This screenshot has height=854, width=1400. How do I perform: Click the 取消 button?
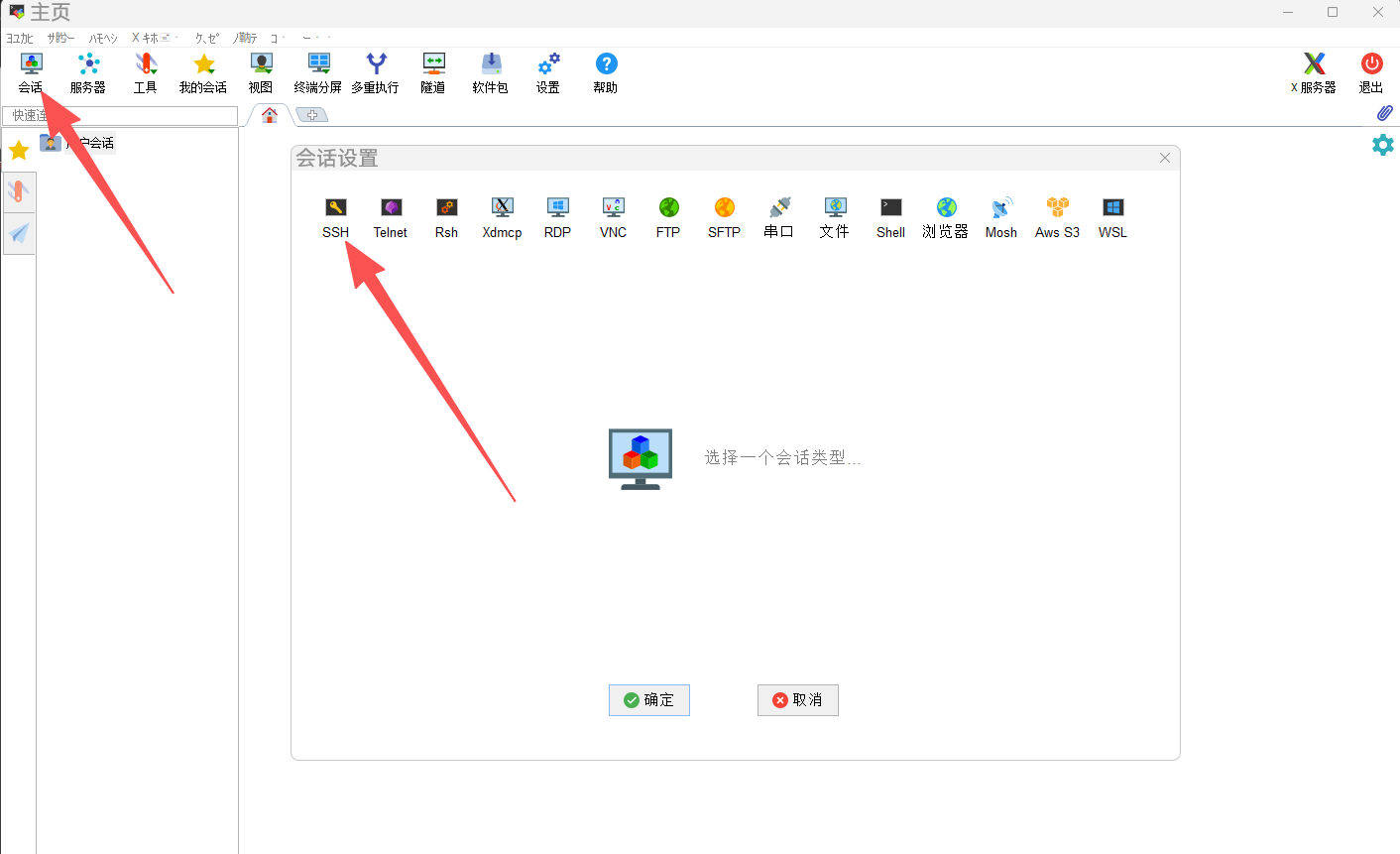(x=798, y=700)
